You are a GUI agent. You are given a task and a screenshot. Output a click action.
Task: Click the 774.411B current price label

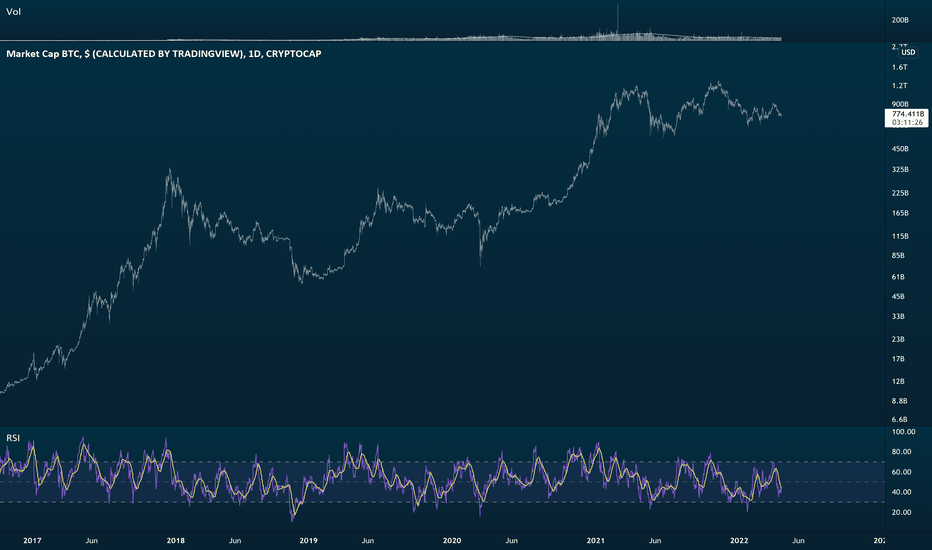tap(908, 114)
